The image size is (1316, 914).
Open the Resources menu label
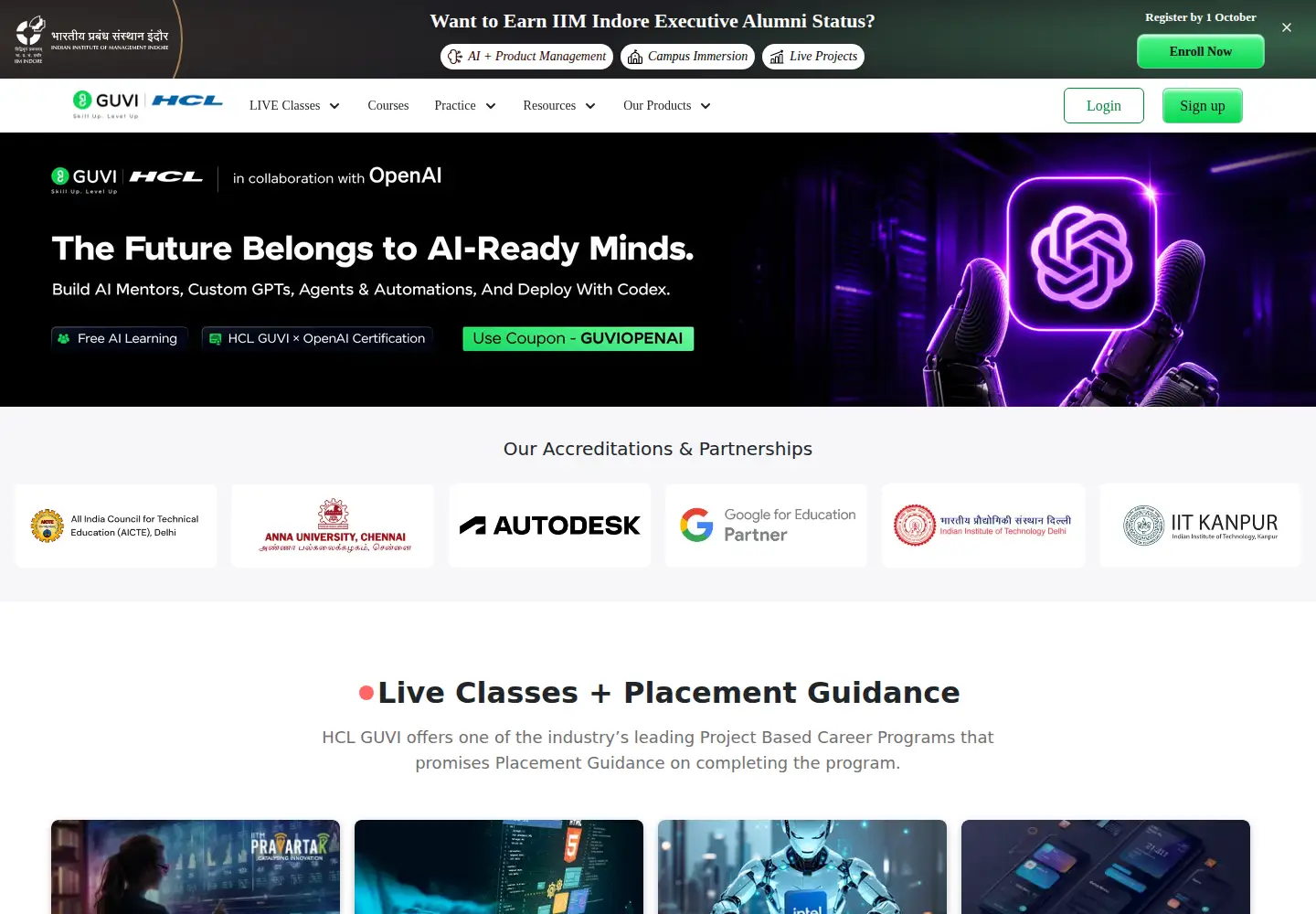coord(549,105)
